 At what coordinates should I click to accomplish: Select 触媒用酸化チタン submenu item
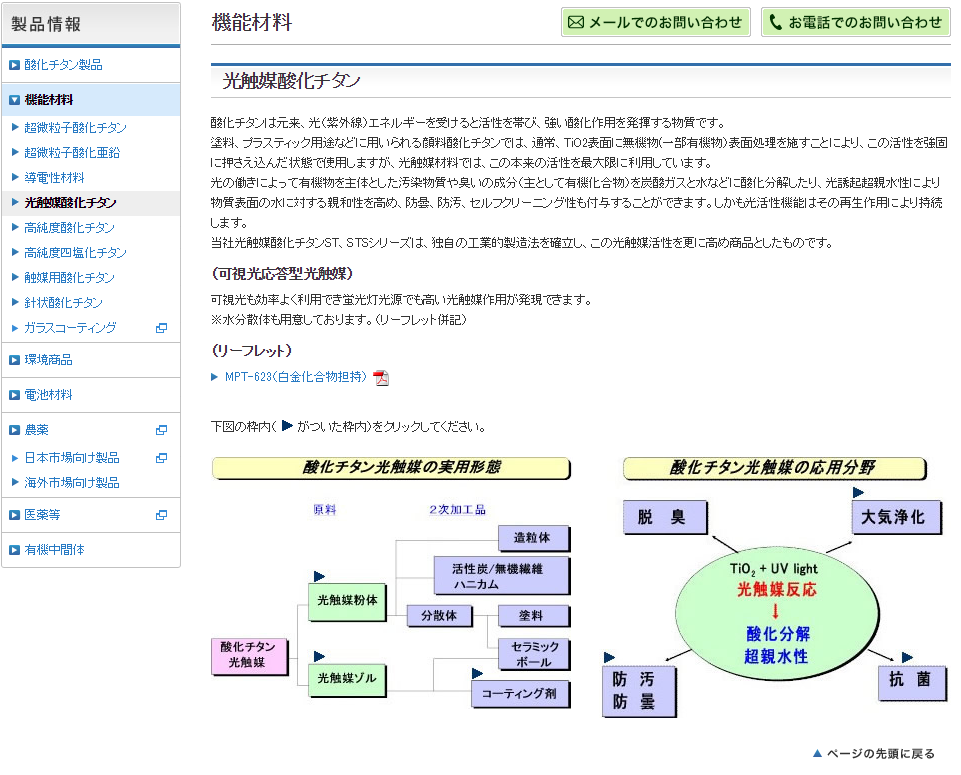(x=69, y=278)
